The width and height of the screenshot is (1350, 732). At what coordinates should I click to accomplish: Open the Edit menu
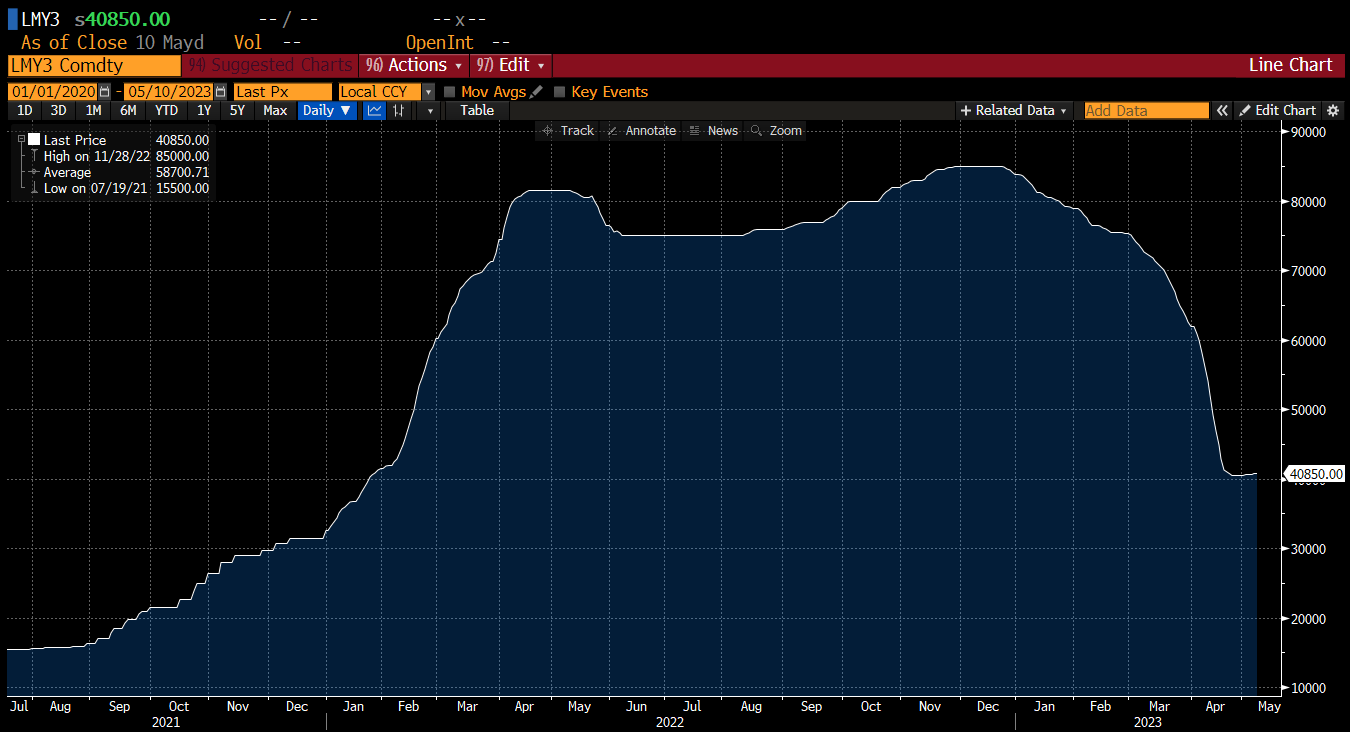512,65
